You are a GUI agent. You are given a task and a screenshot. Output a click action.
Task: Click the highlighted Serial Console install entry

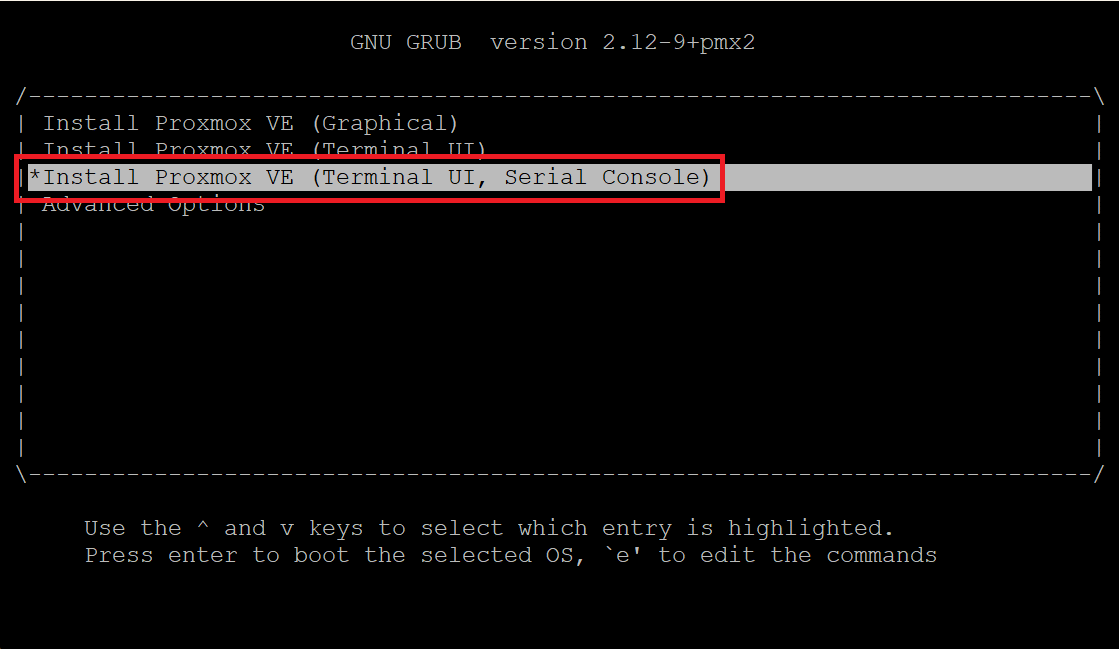[560, 177]
